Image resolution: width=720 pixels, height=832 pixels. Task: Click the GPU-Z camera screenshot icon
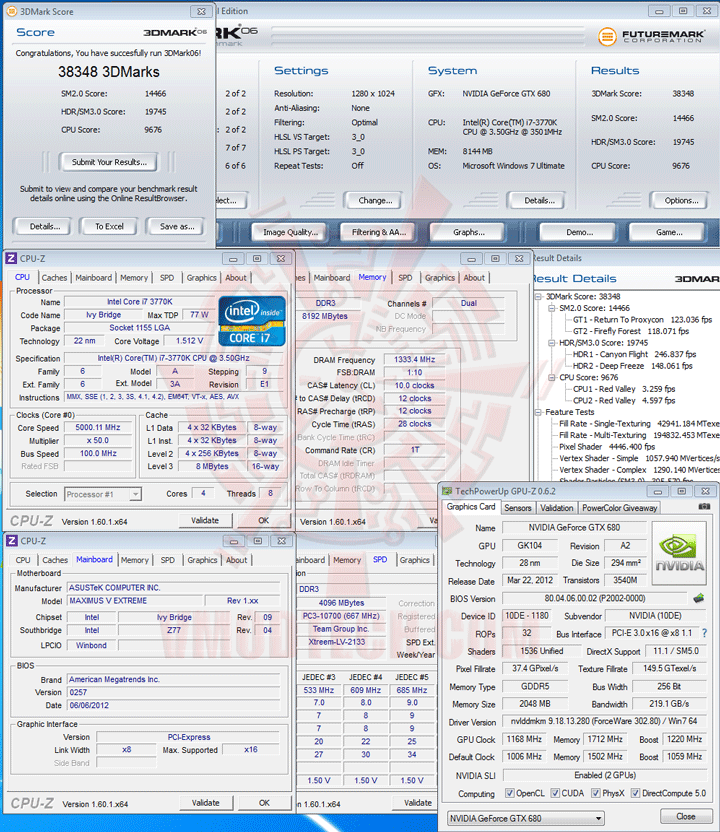[x=704, y=507]
